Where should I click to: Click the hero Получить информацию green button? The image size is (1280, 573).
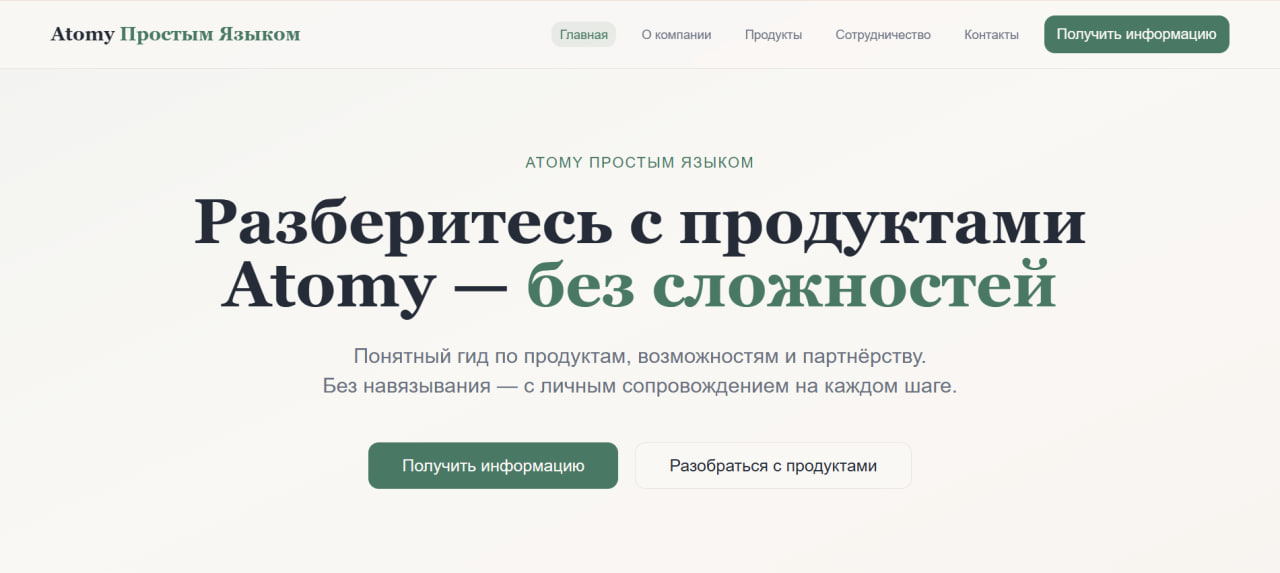[493, 466]
